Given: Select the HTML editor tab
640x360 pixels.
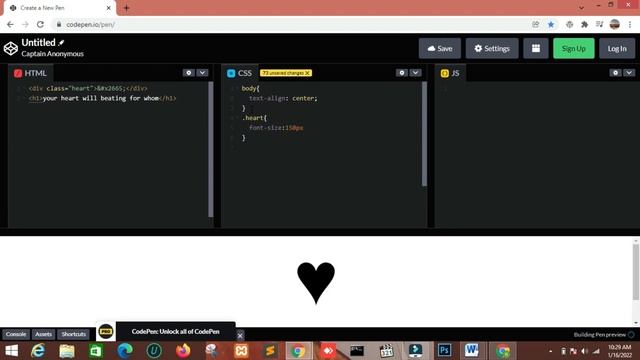Looking at the screenshot, I should [31, 73].
